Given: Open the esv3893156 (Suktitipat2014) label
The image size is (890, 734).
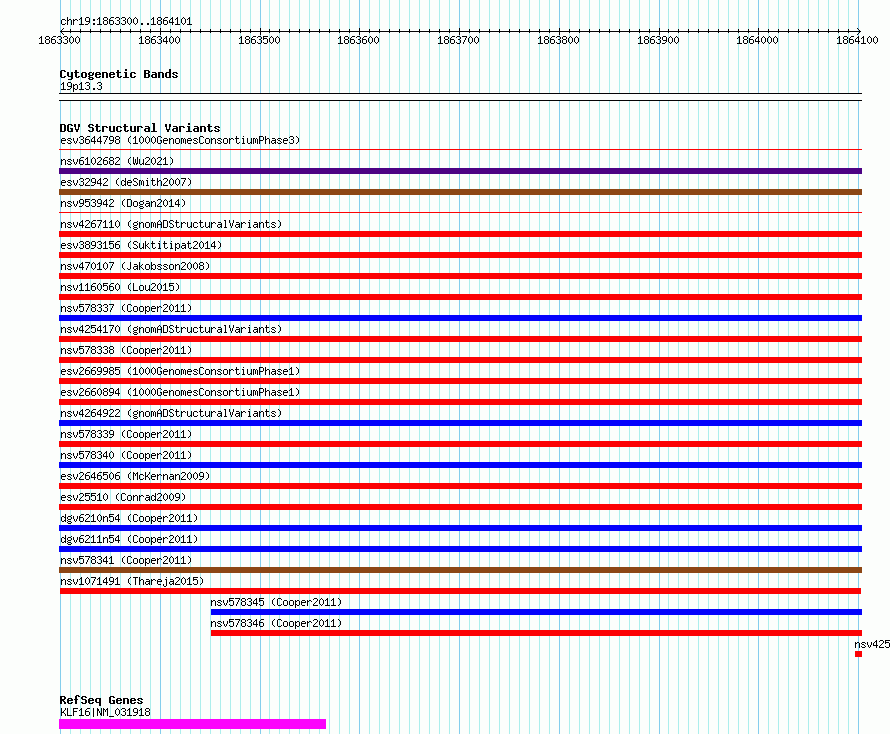Looking at the screenshot, I should 141,245.
